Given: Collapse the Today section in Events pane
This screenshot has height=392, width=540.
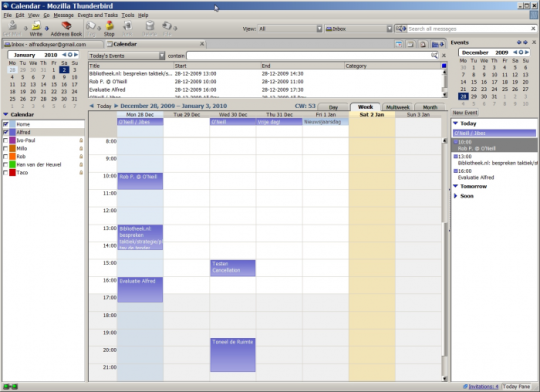Looking at the screenshot, I should coord(456,123).
